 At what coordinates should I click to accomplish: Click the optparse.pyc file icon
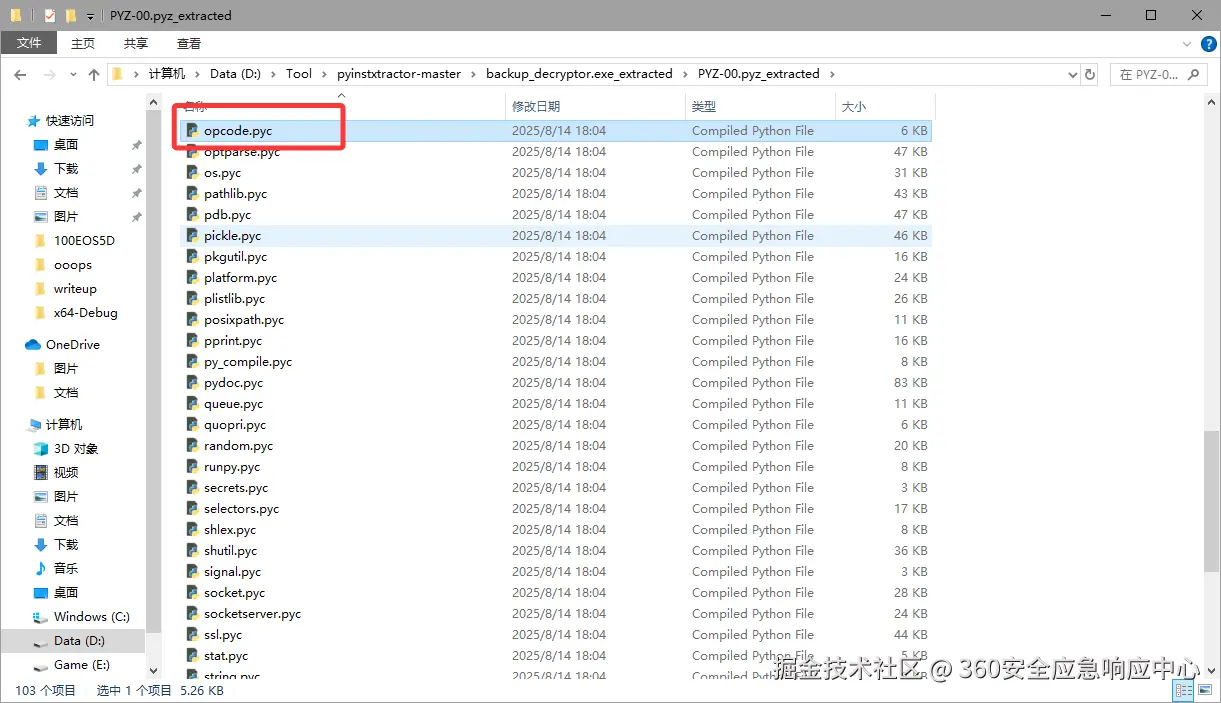192,152
